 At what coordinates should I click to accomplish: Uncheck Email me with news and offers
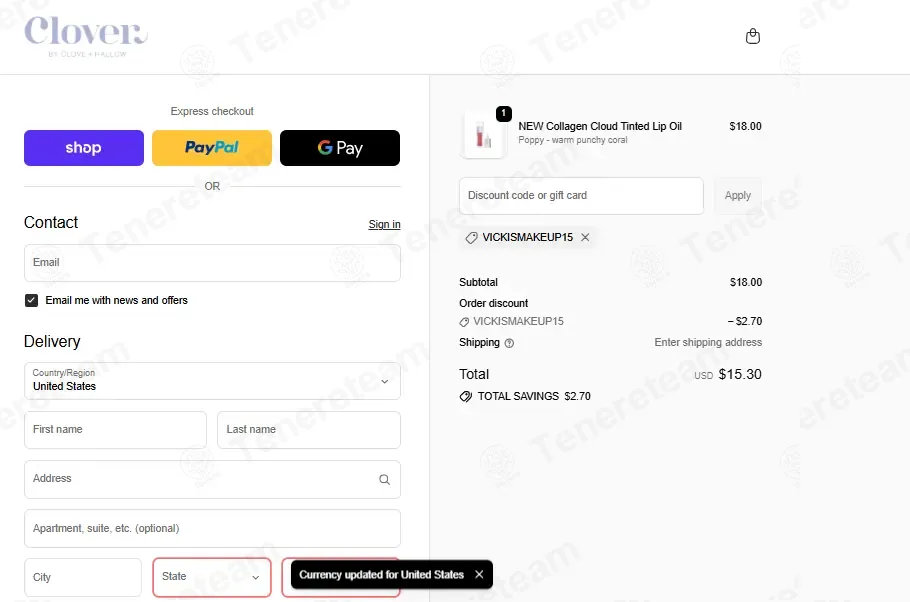[x=31, y=300]
